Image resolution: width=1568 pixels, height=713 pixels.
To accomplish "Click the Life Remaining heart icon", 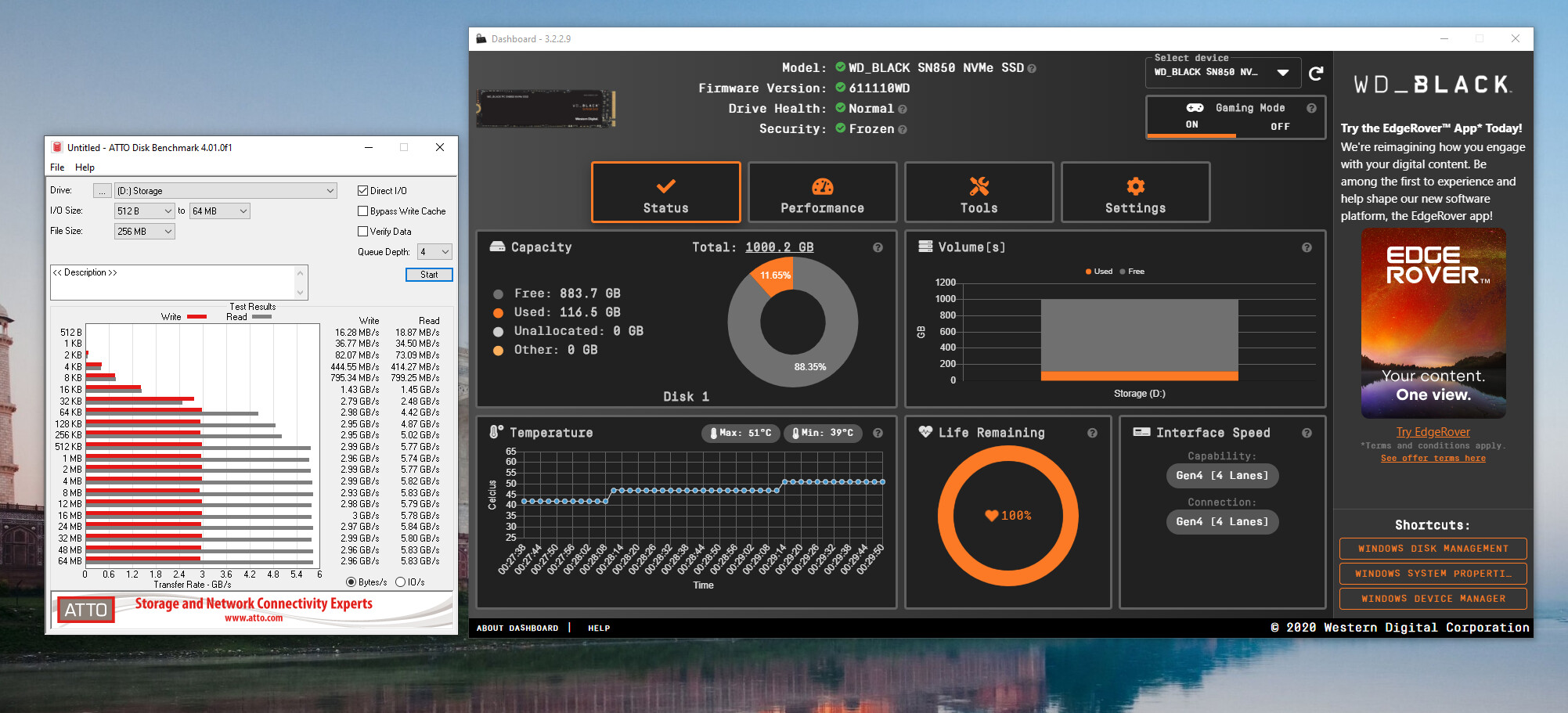I will (x=925, y=431).
